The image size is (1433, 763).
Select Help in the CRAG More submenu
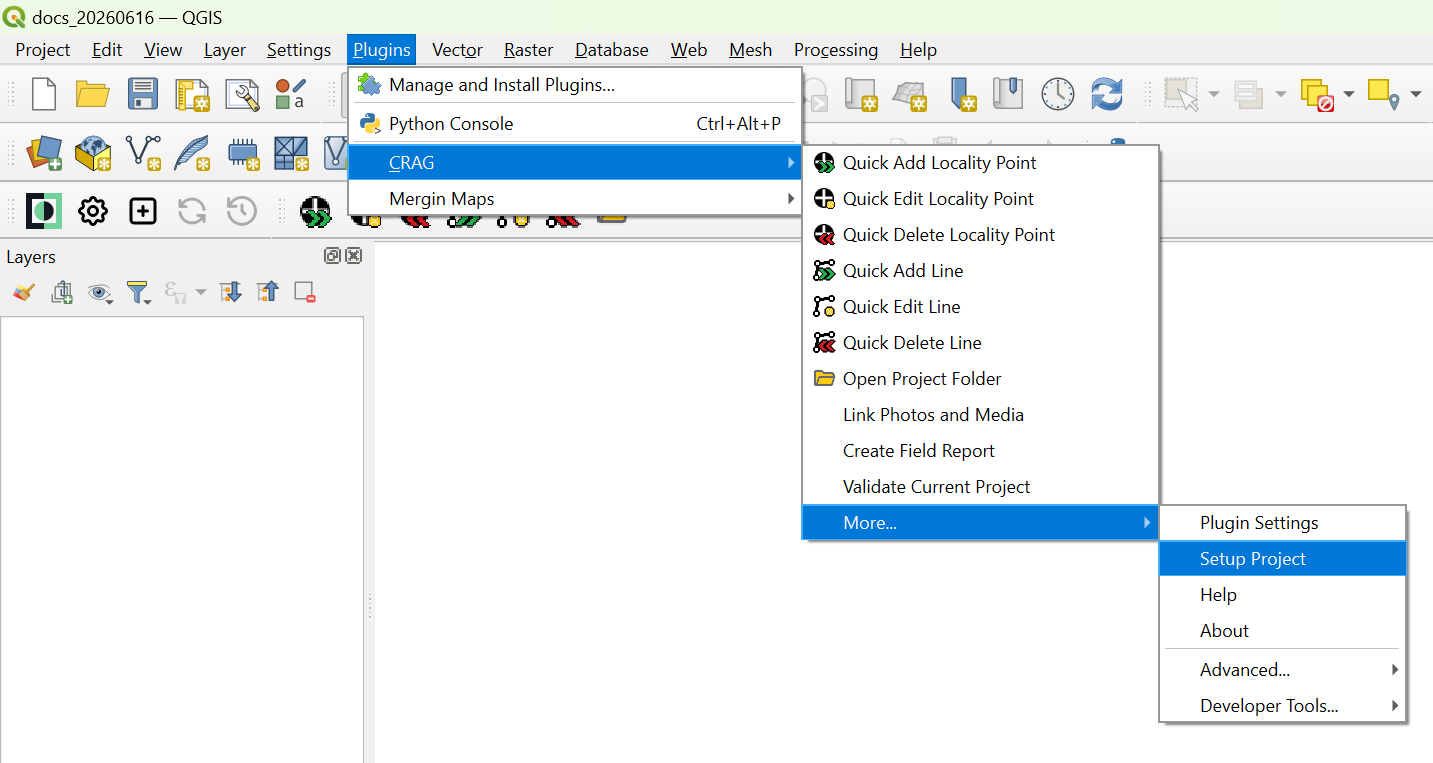(1283, 595)
